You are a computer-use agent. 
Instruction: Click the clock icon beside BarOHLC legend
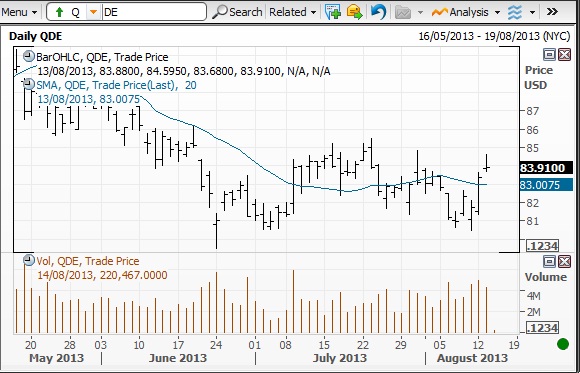(x=28, y=56)
